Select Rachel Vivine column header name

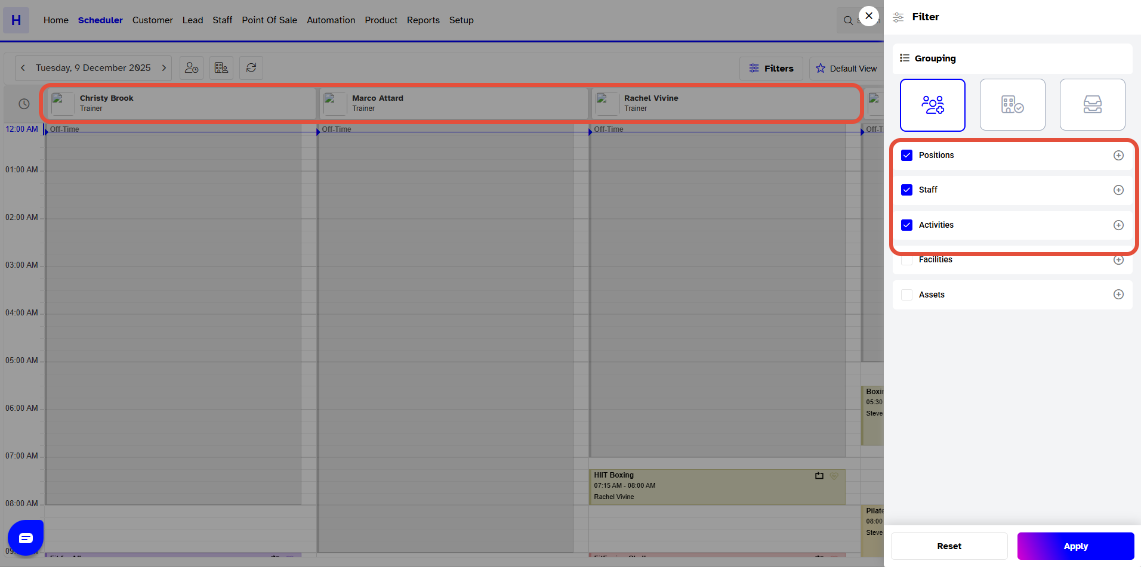651,98
